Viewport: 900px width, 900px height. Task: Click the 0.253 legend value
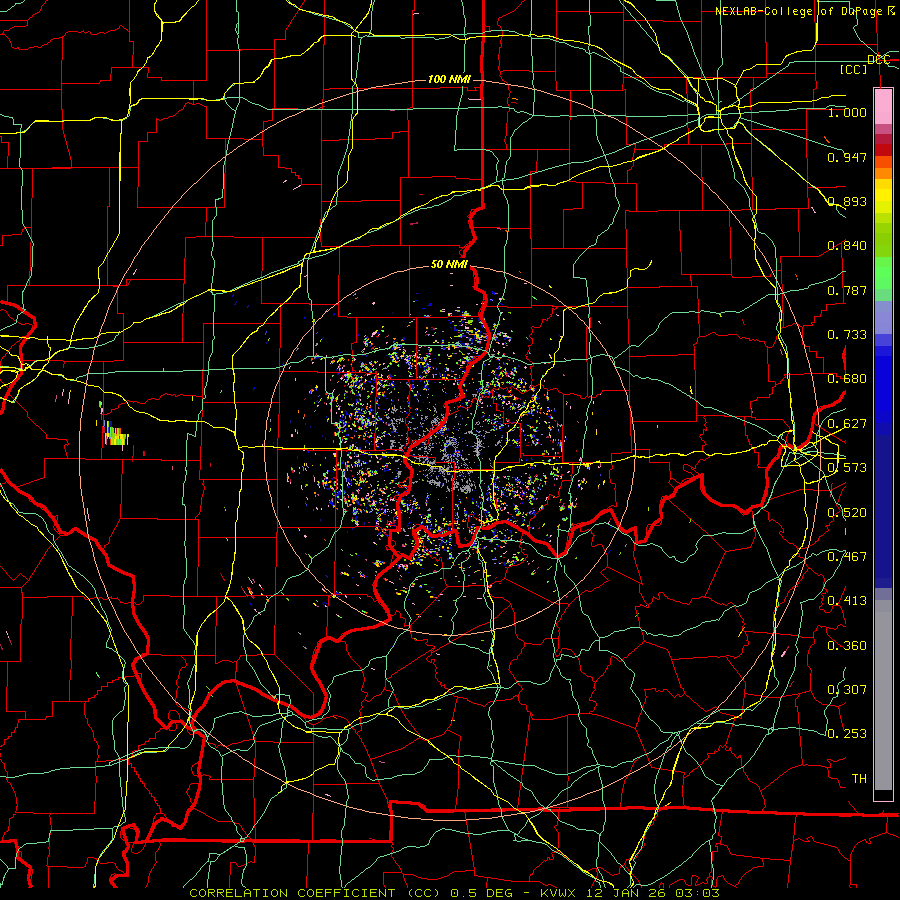click(x=847, y=734)
